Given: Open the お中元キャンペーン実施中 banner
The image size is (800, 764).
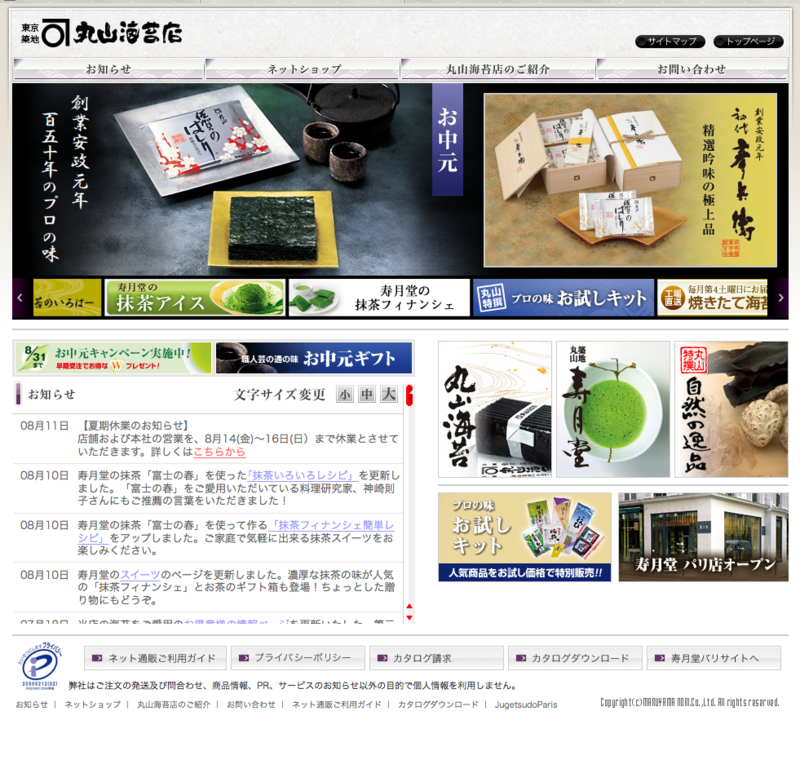Looking at the screenshot, I should click(112, 358).
